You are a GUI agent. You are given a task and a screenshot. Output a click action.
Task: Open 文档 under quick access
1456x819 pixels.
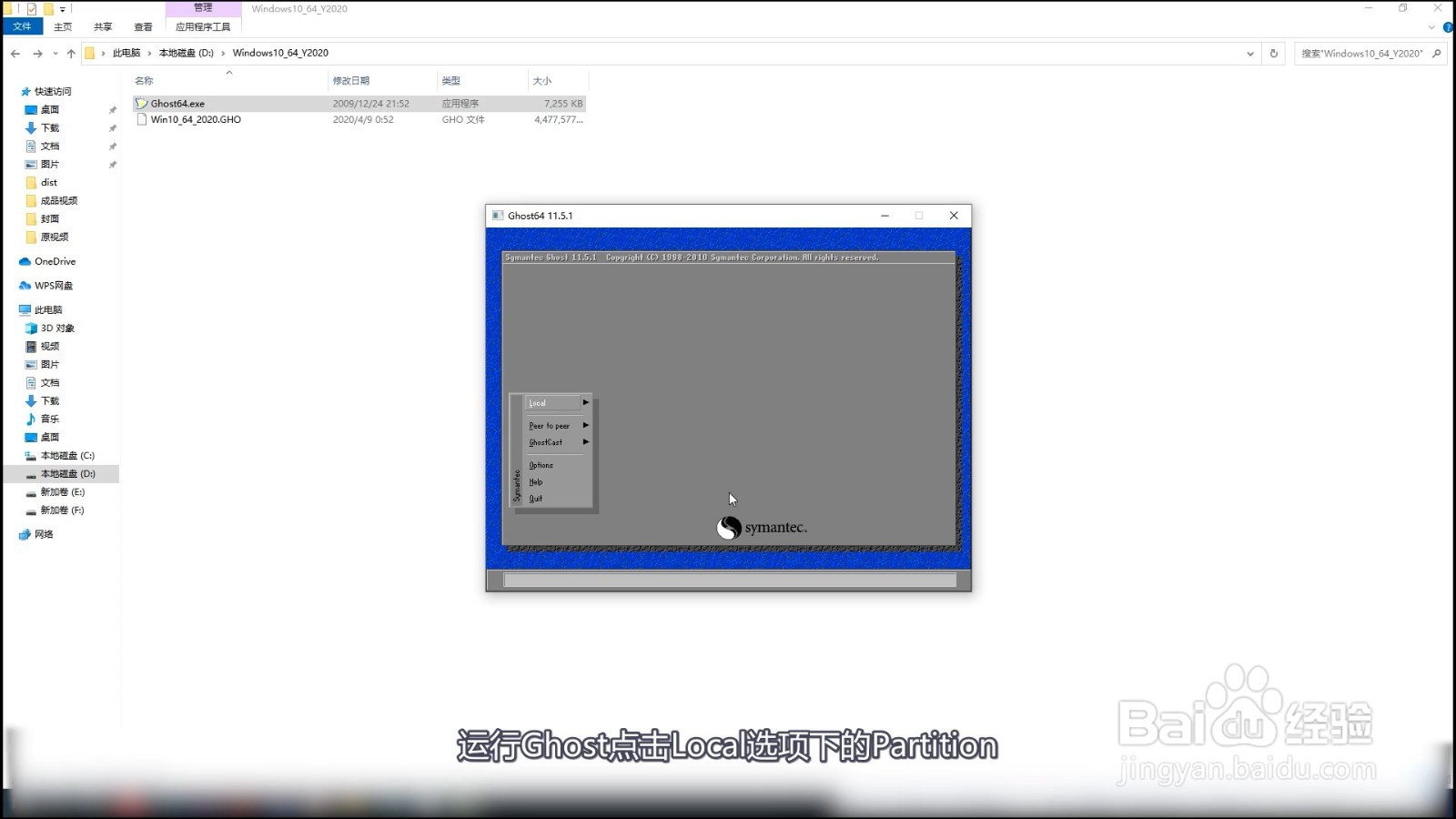50,146
